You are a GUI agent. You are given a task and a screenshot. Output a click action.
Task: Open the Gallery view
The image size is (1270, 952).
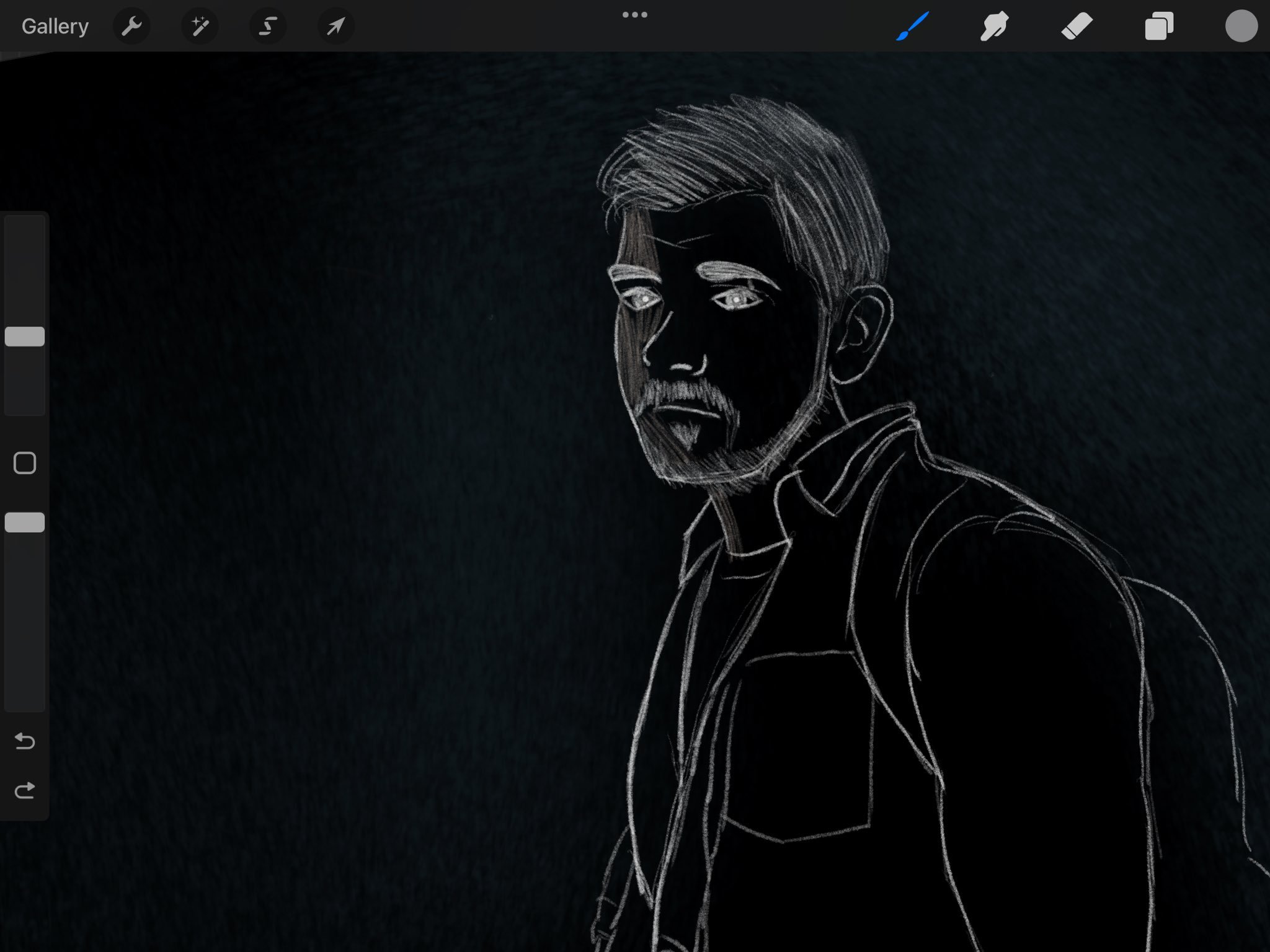click(x=55, y=27)
